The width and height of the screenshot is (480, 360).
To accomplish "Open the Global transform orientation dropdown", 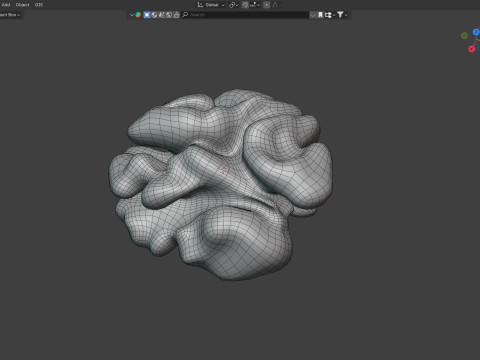I will pyautogui.click(x=211, y=5).
